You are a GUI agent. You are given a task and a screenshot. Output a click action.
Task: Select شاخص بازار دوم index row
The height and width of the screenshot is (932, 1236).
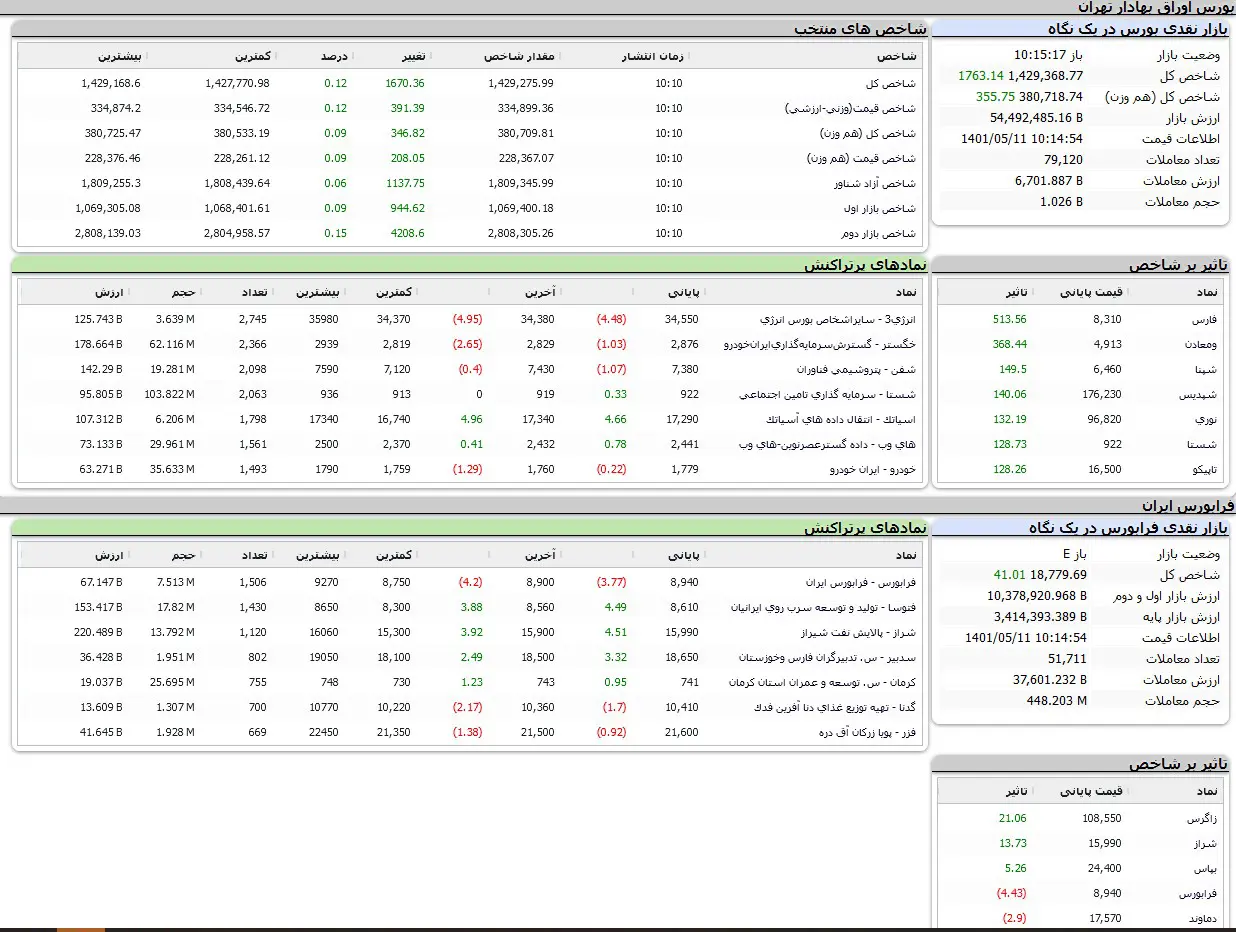click(x=879, y=234)
